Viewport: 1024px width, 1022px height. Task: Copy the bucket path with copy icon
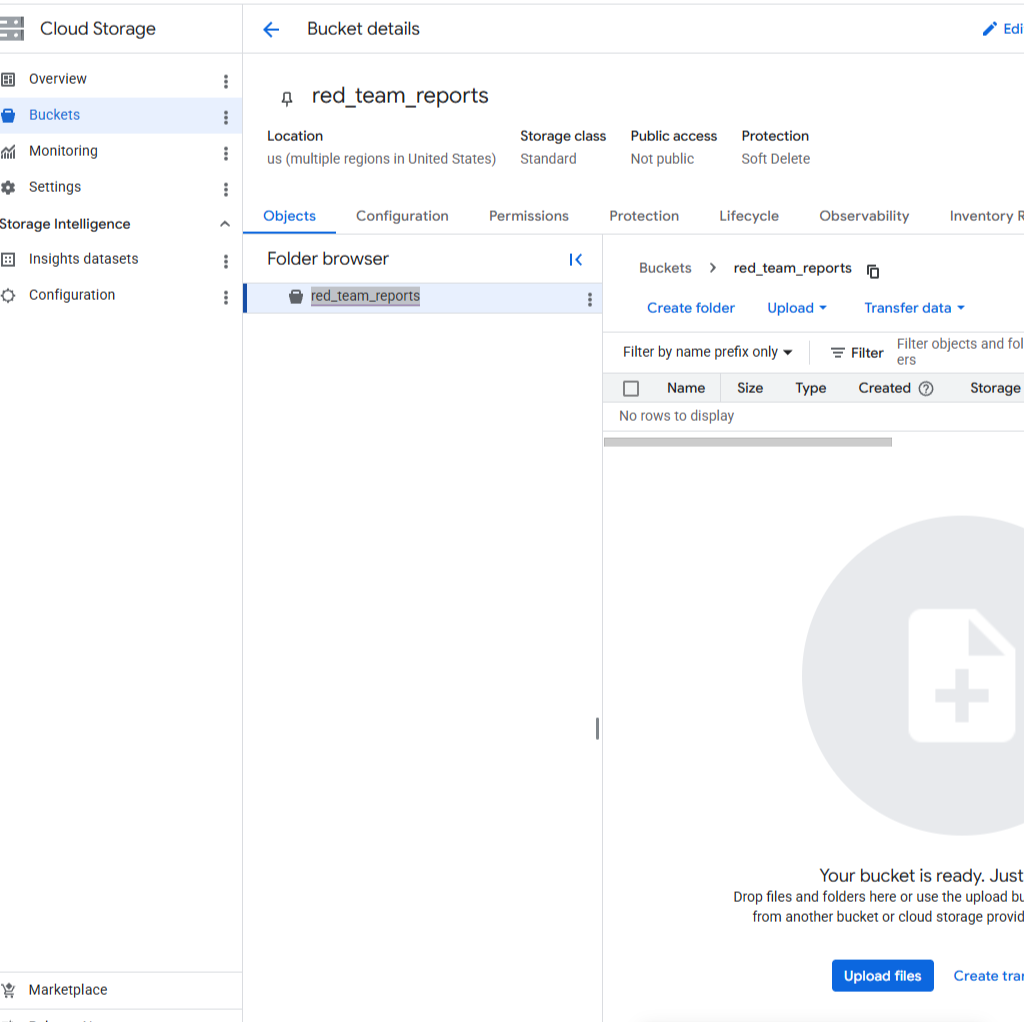(x=873, y=271)
